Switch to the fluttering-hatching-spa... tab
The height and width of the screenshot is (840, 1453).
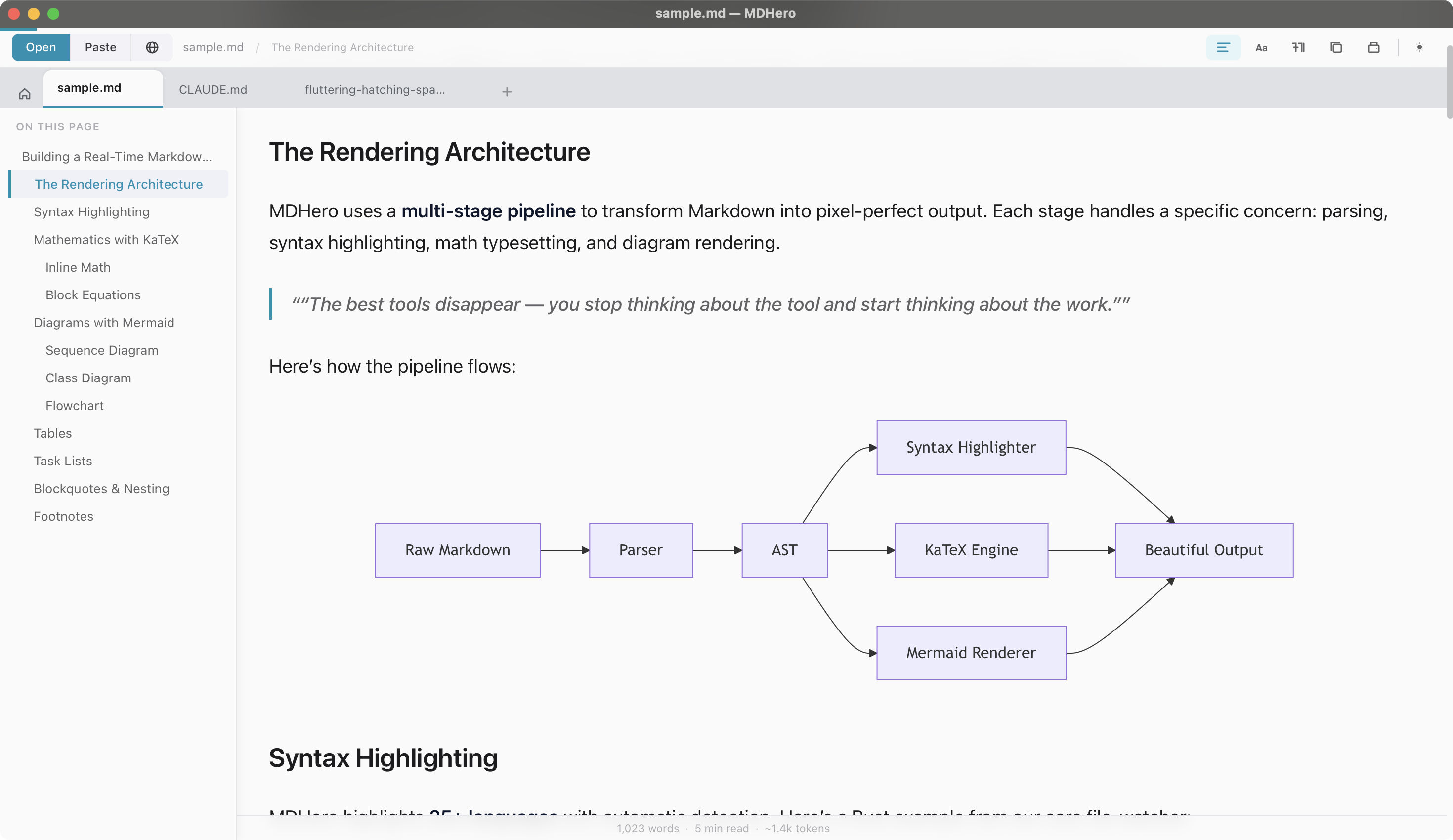tap(374, 90)
